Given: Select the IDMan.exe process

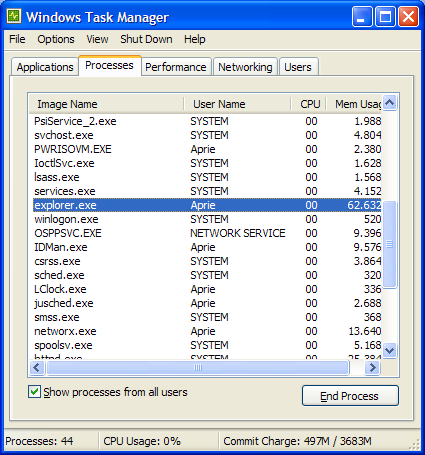Looking at the screenshot, I should coord(207,247).
